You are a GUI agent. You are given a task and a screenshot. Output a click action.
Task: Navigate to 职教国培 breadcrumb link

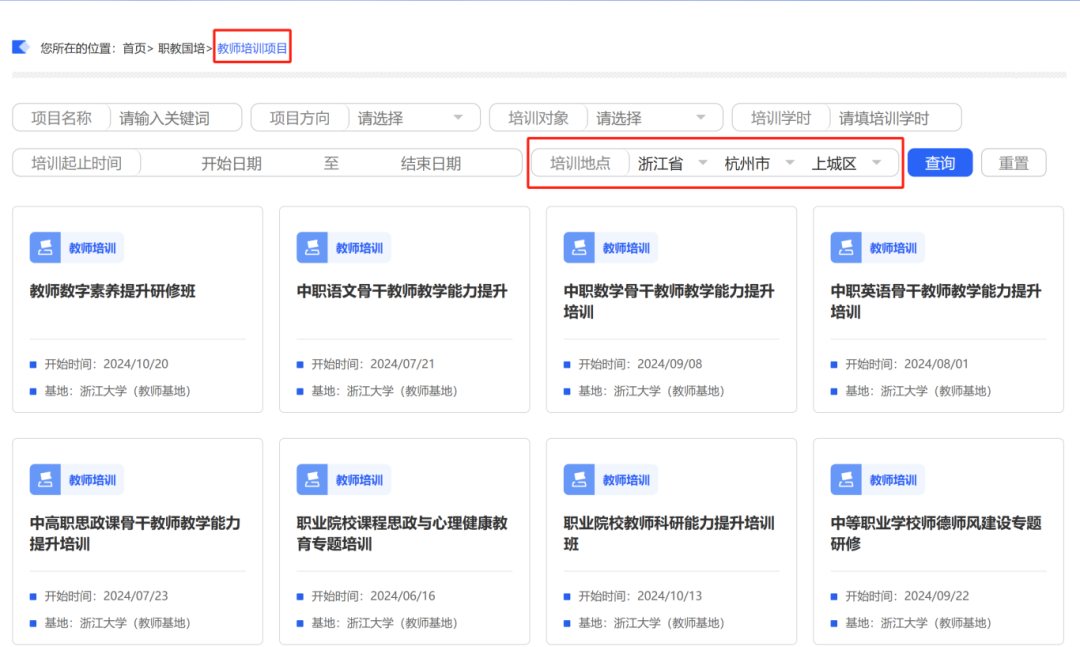[181, 48]
